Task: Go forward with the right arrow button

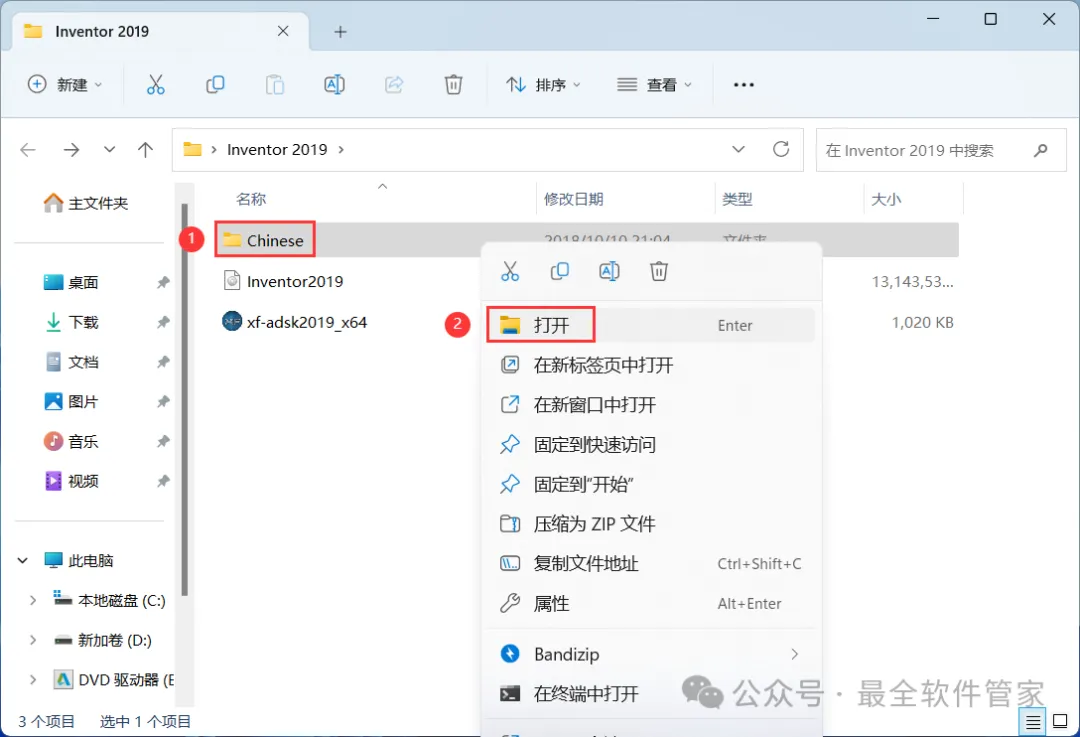Action: coord(71,149)
